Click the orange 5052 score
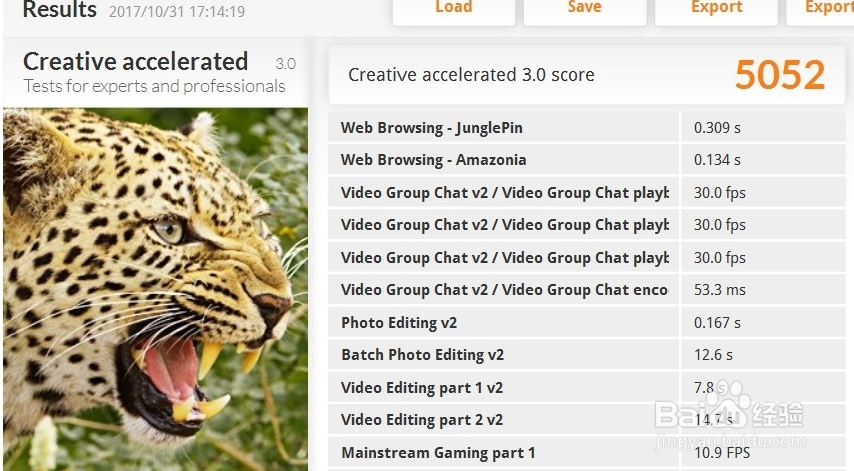The image size is (854, 471). click(780, 75)
